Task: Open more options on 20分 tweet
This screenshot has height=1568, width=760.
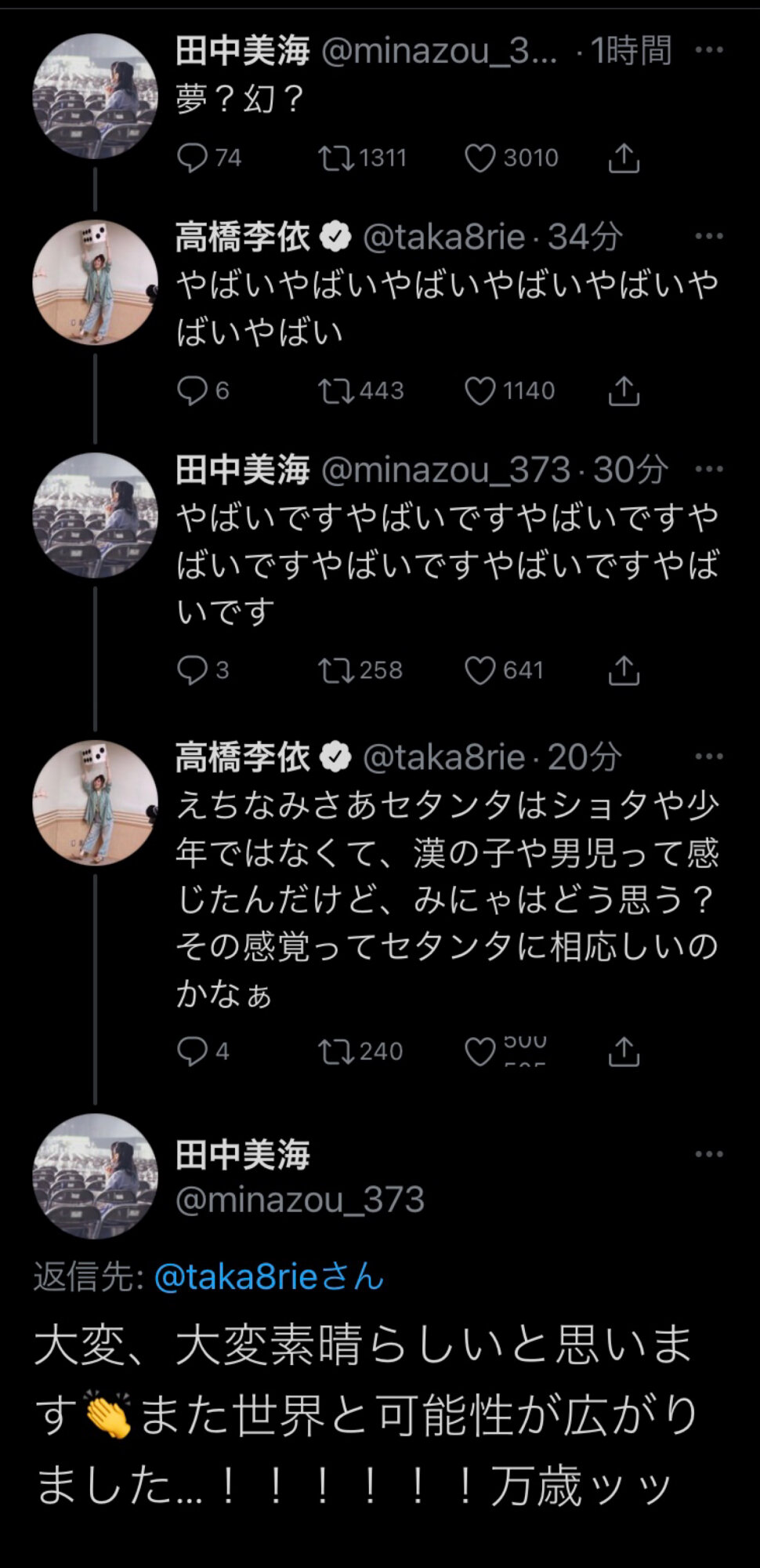Action: 708,757
